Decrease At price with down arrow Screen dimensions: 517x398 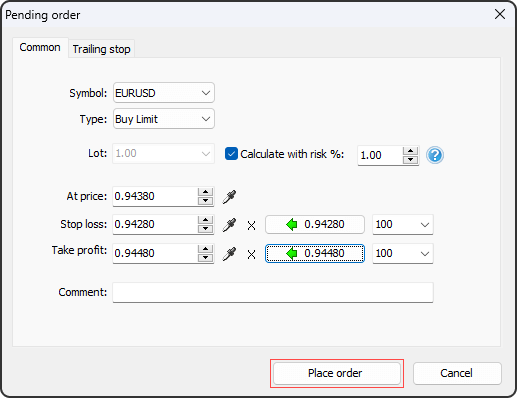205,201
